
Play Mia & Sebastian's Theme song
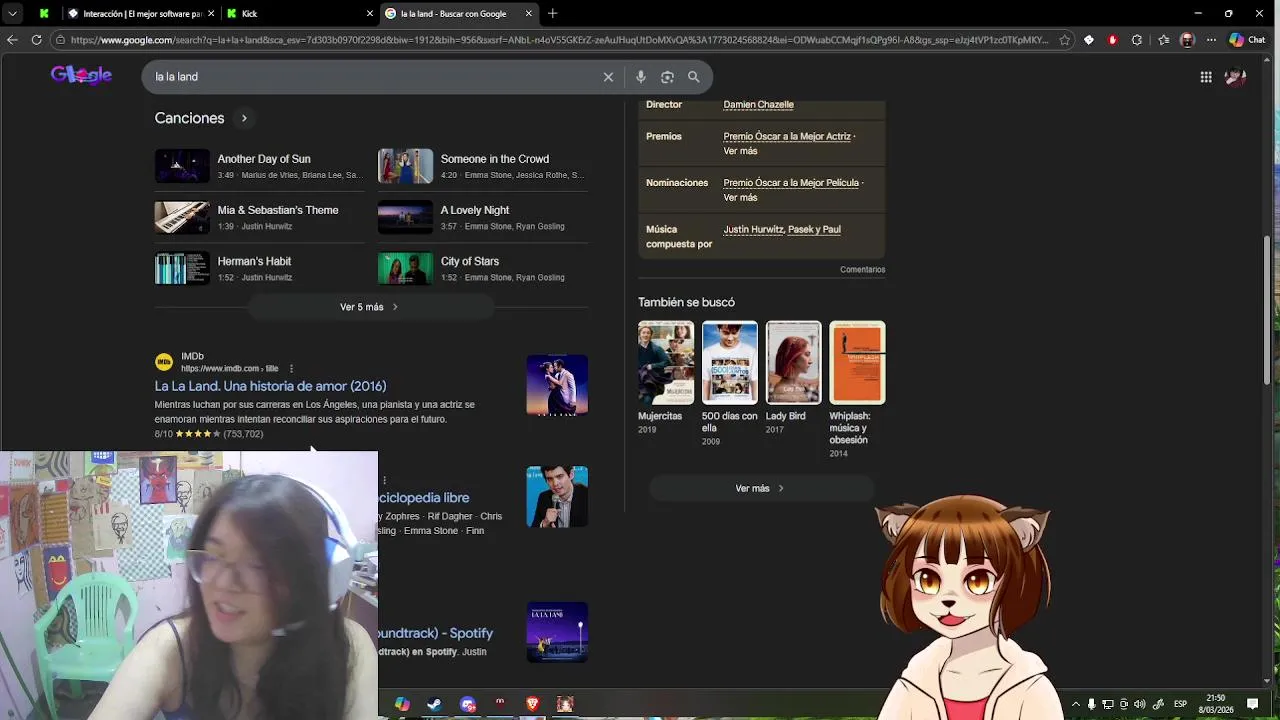tap(259, 217)
